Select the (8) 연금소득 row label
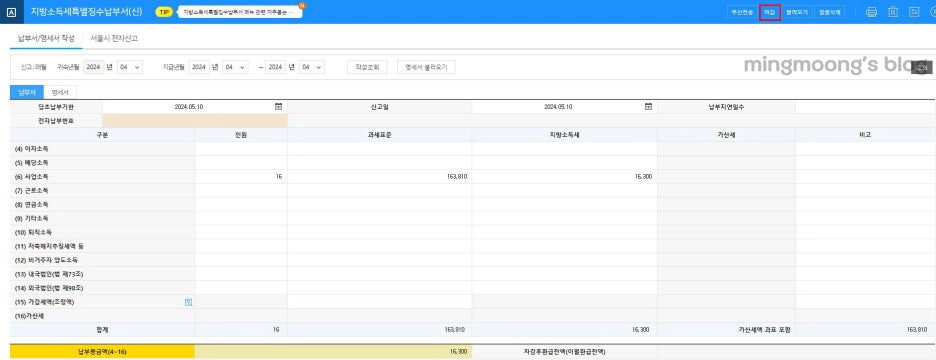936x360 pixels. [32, 204]
